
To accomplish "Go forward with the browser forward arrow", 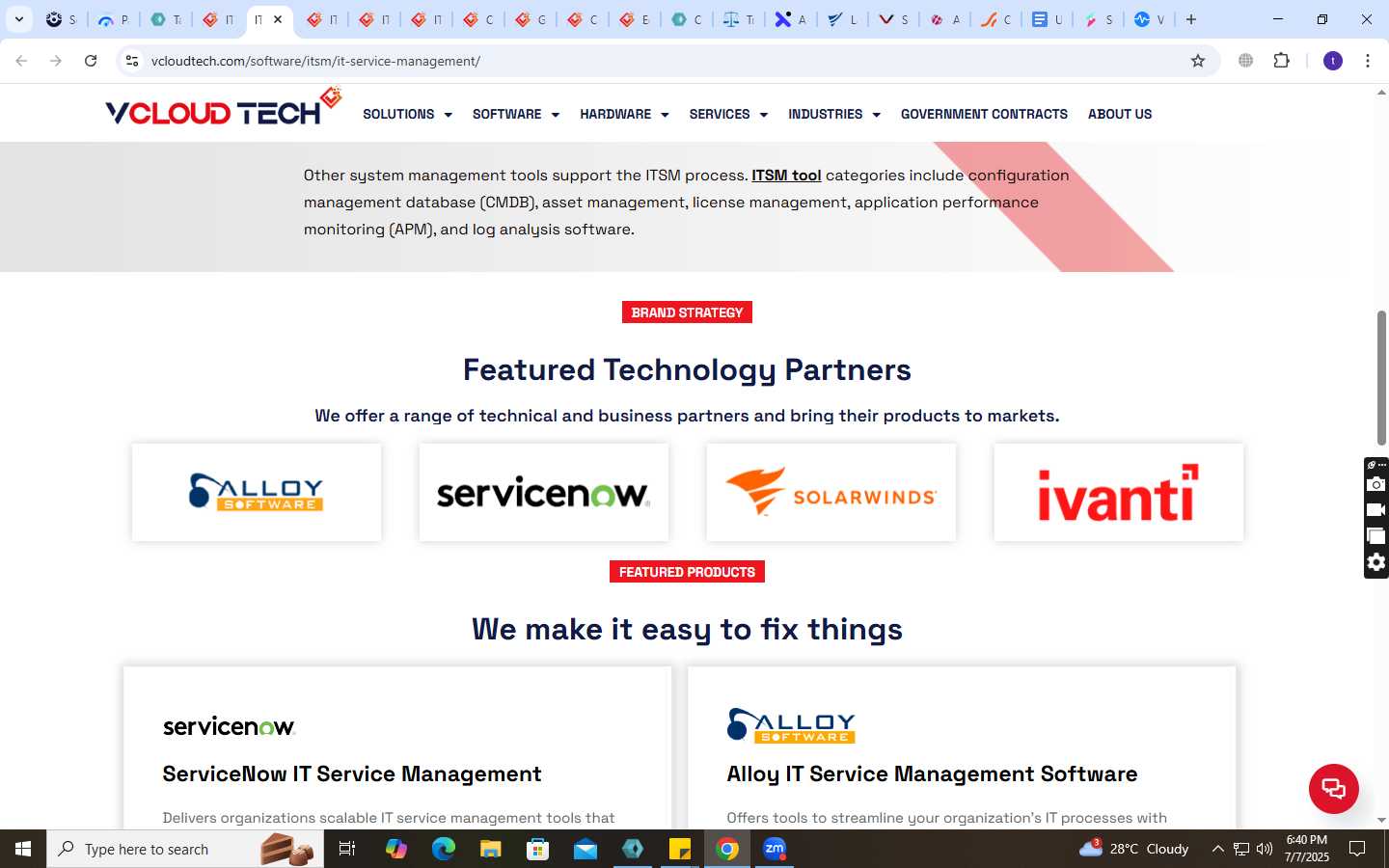I will (x=56, y=61).
